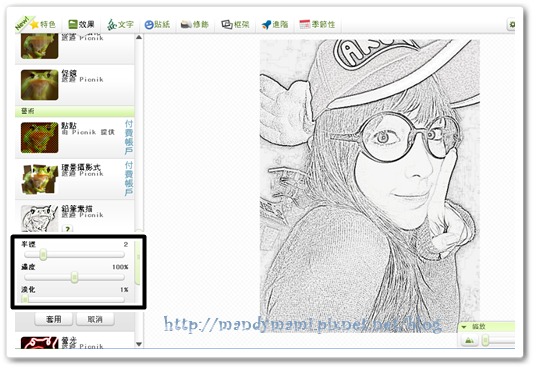Open the question-mark help icon under 鉛筆素描
The height and width of the screenshot is (370, 536).
pos(67,229)
